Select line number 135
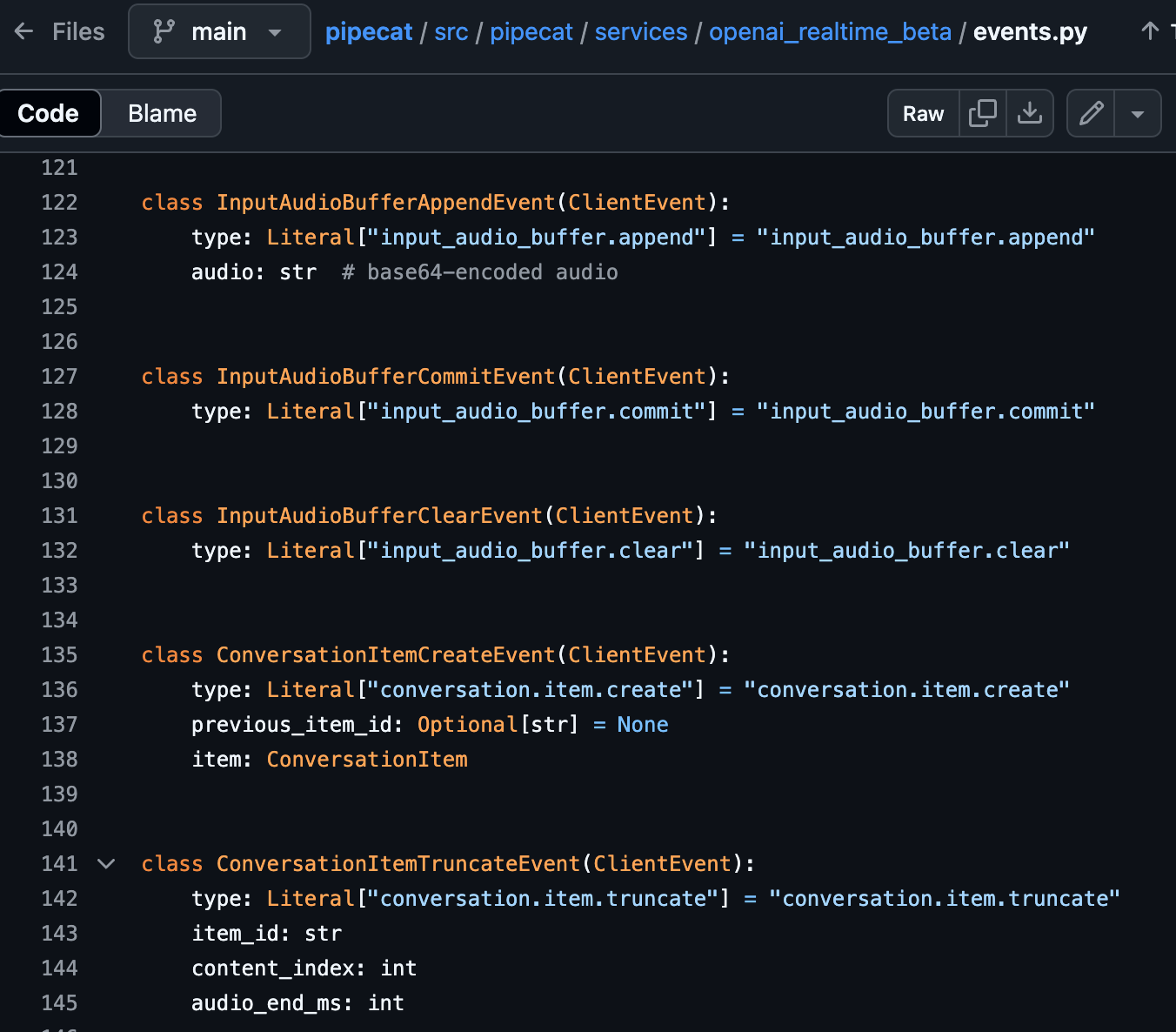1176x1032 pixels. click(x=58, y=654)
